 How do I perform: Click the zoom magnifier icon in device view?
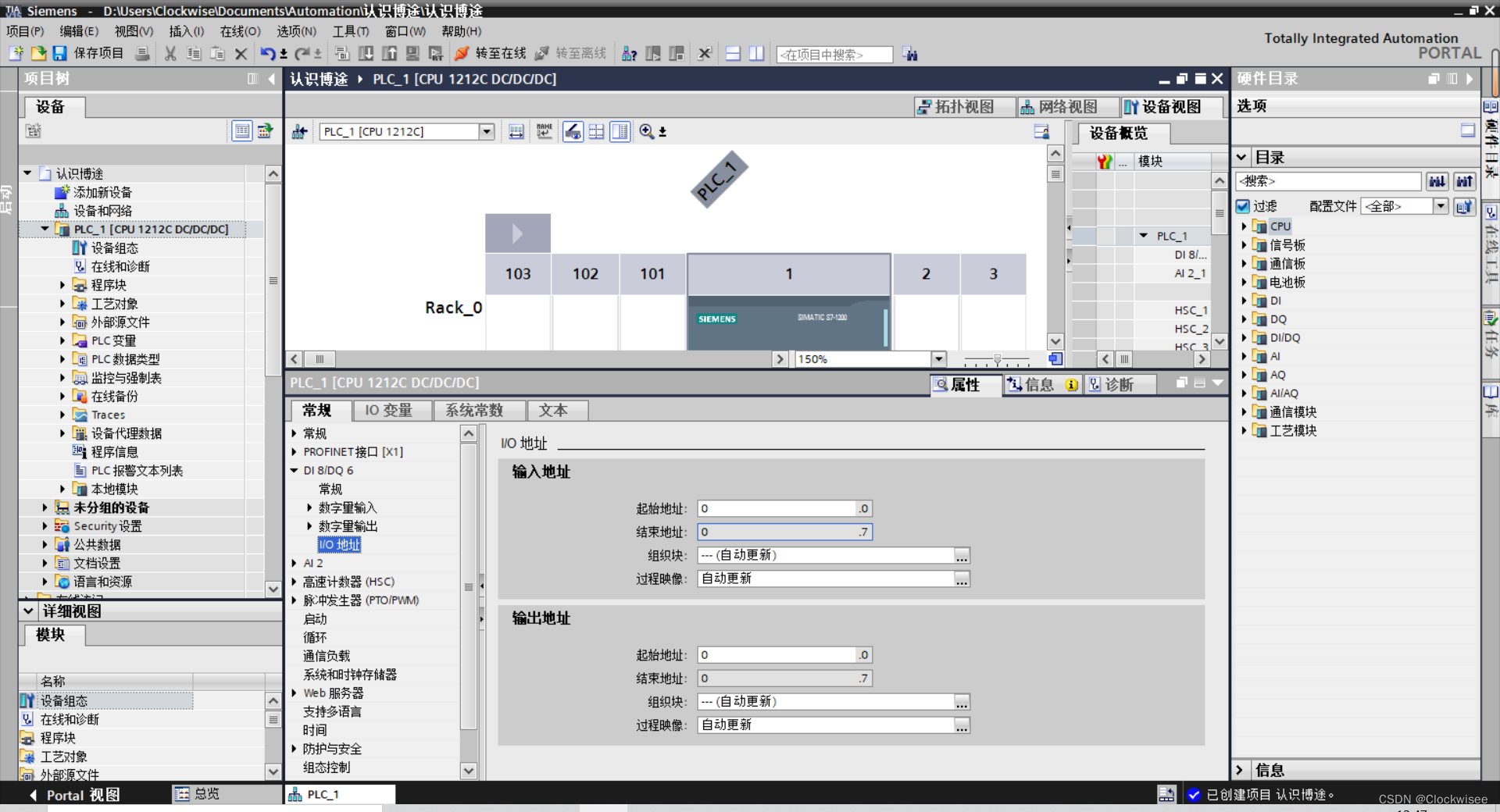tap(646, 131)
